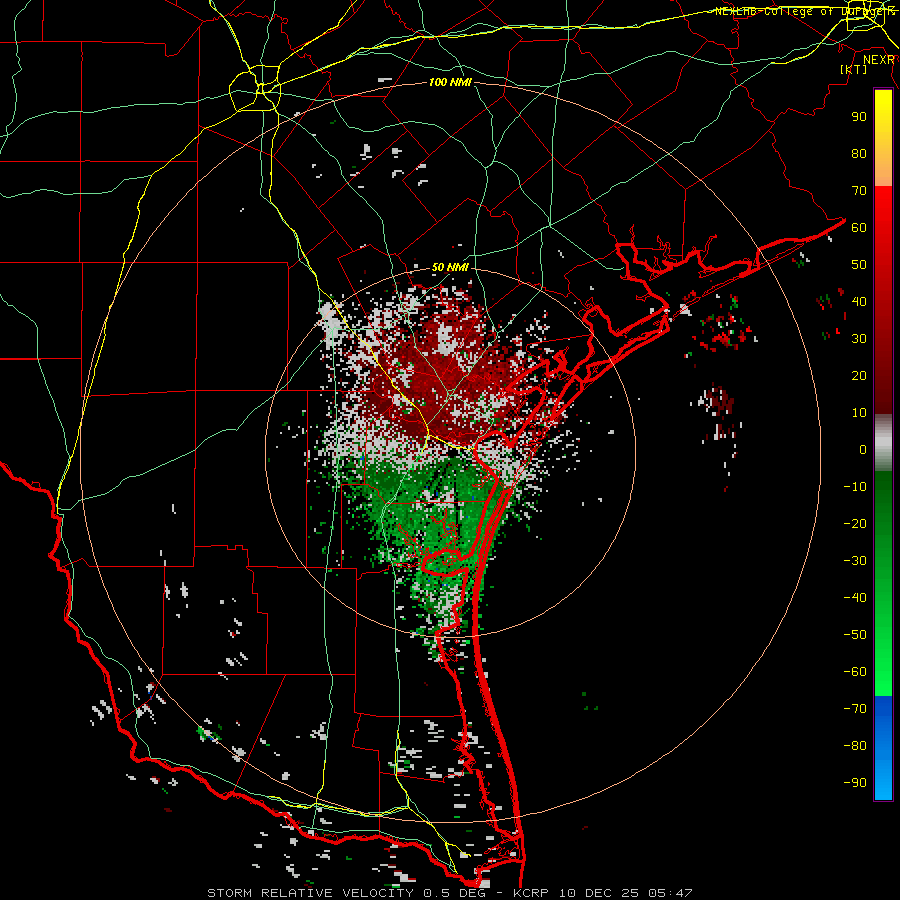The width and height of the screenshot is (900, 900).
Task: Click the "50 NMI" range ring label
Action: tap(450, 267)
